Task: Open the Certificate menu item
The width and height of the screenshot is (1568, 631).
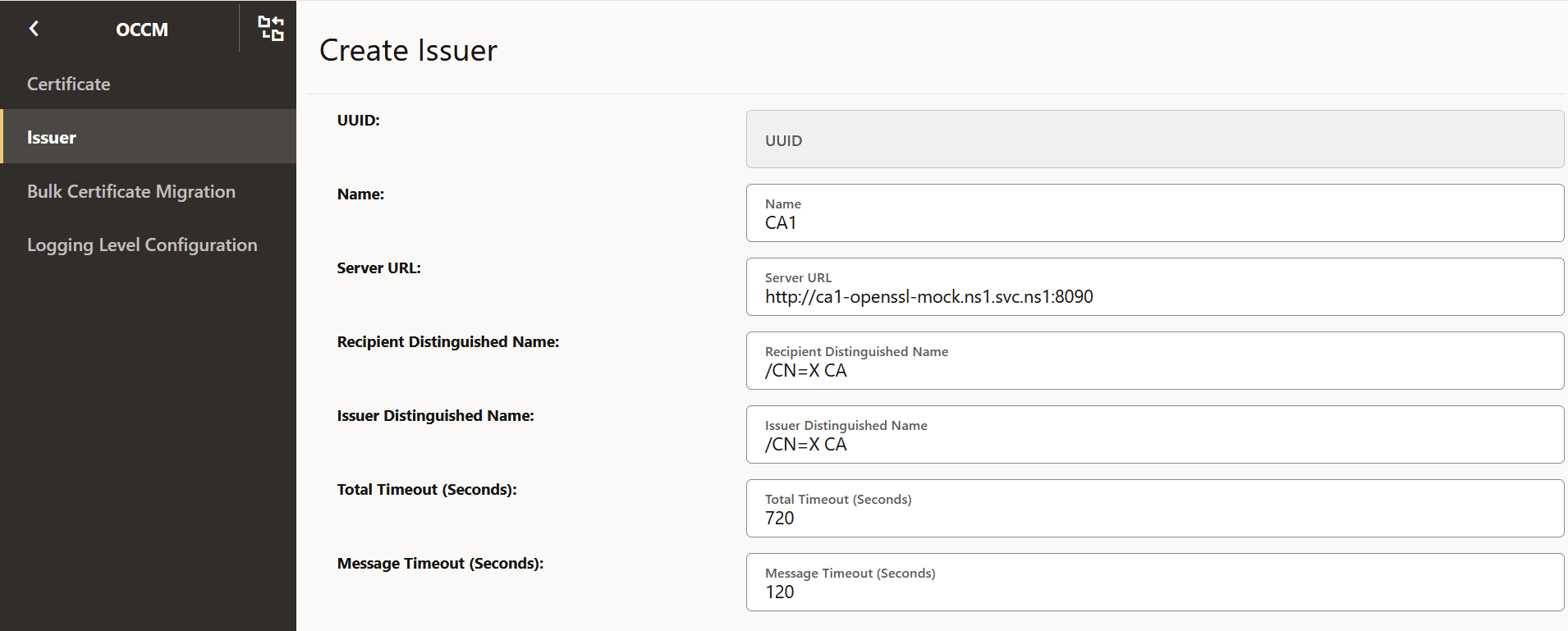Action: click(x=69, y=84)
